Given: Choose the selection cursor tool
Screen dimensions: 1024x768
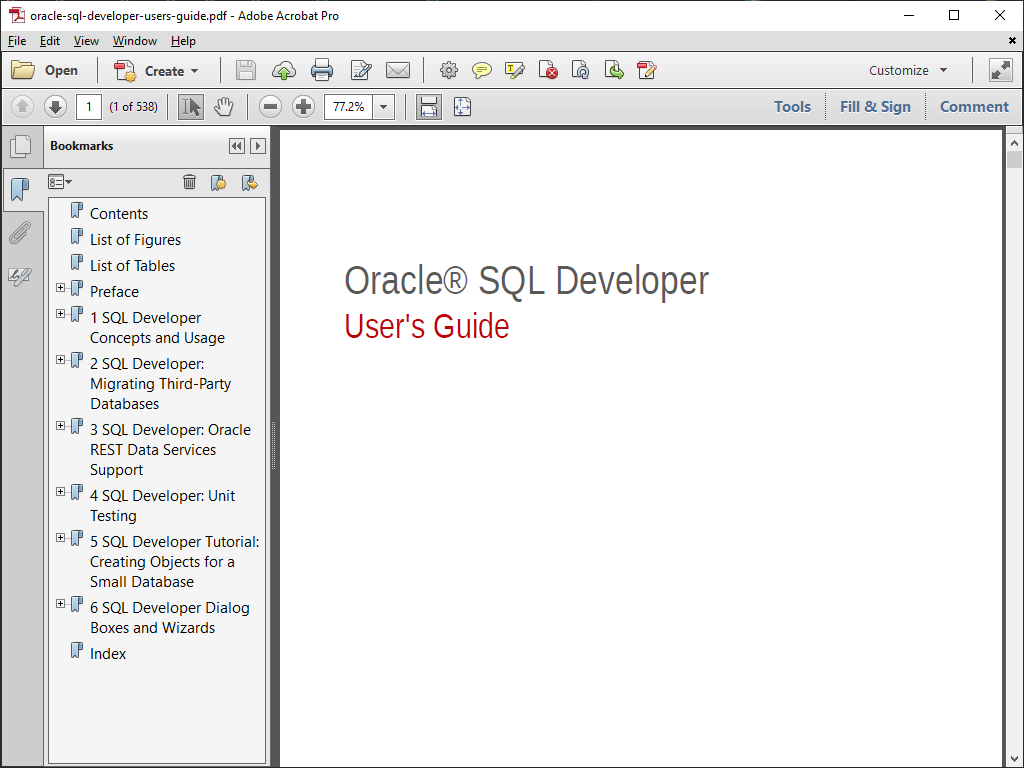Looking at the screenshot, I should (191, 106).
